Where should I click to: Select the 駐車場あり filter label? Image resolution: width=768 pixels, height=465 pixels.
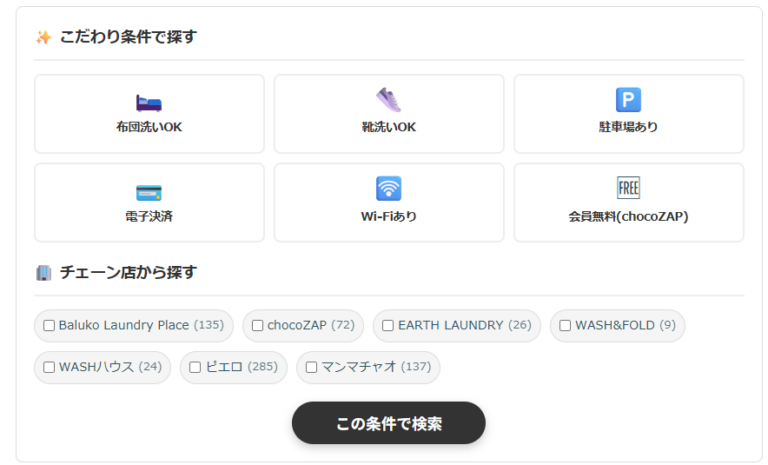628,127
